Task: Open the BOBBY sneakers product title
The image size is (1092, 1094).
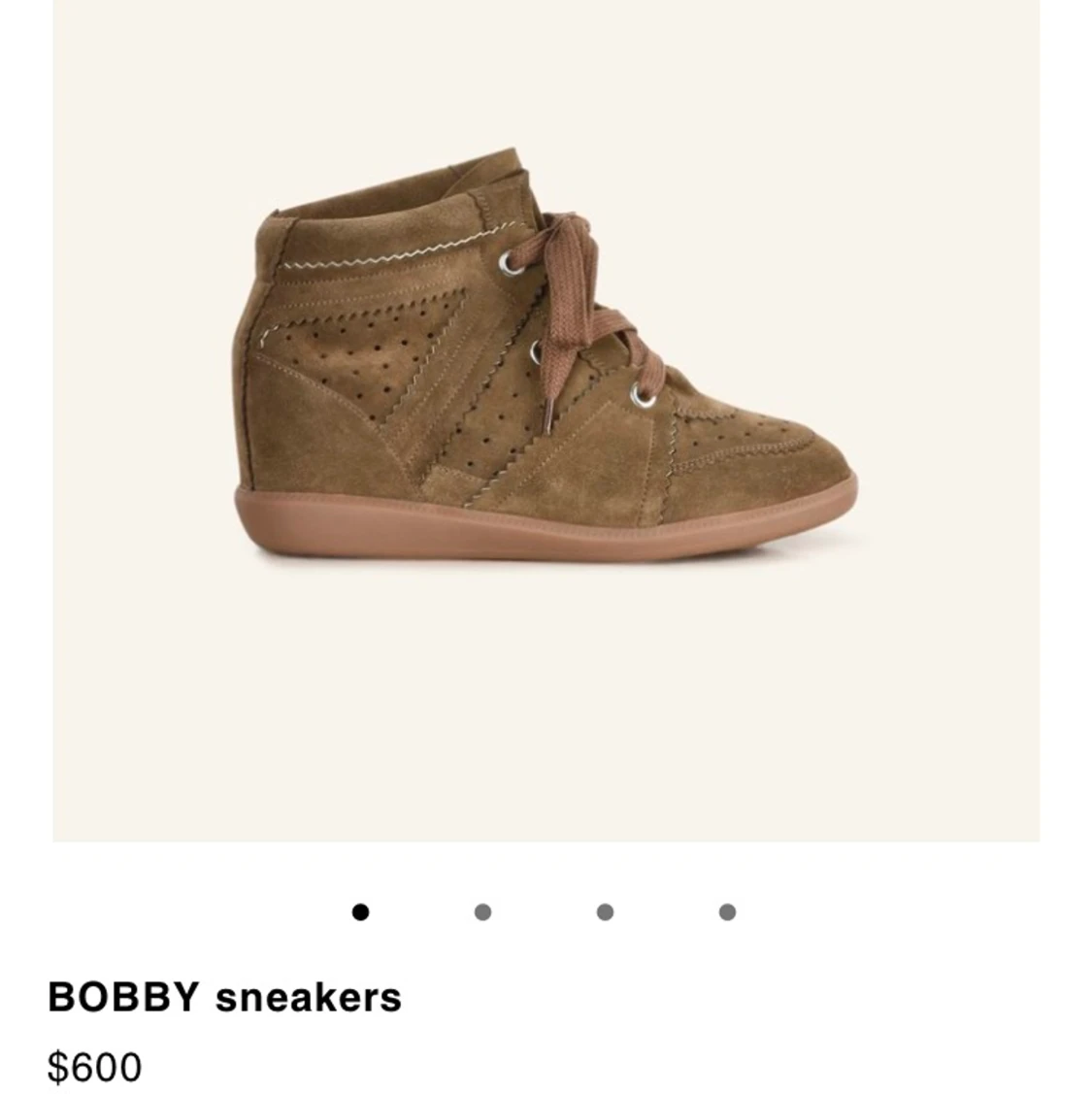Action: click(x=224, y=996)
